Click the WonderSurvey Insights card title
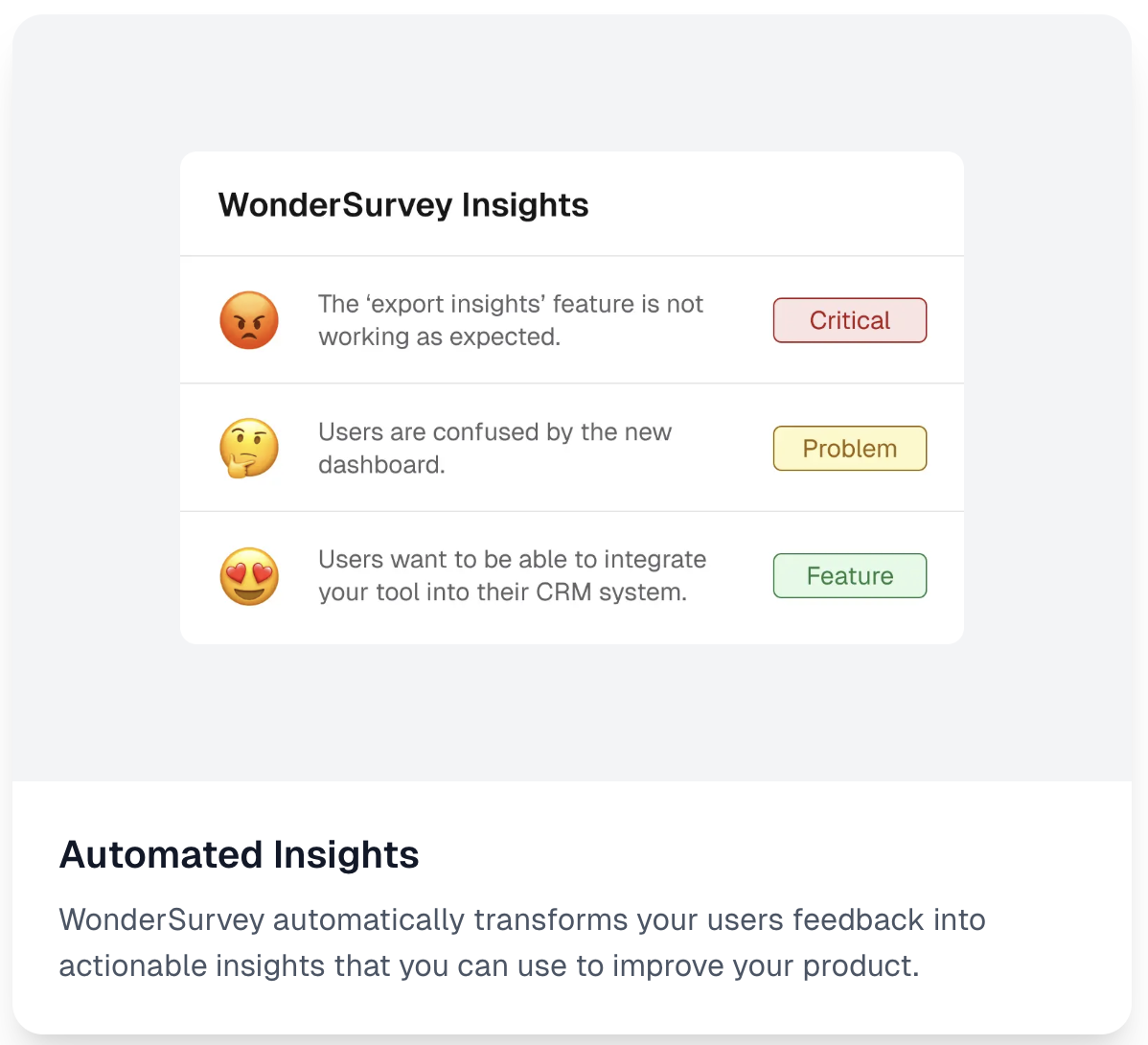The image size is (1148, 1045). click(x=403, y=204)
